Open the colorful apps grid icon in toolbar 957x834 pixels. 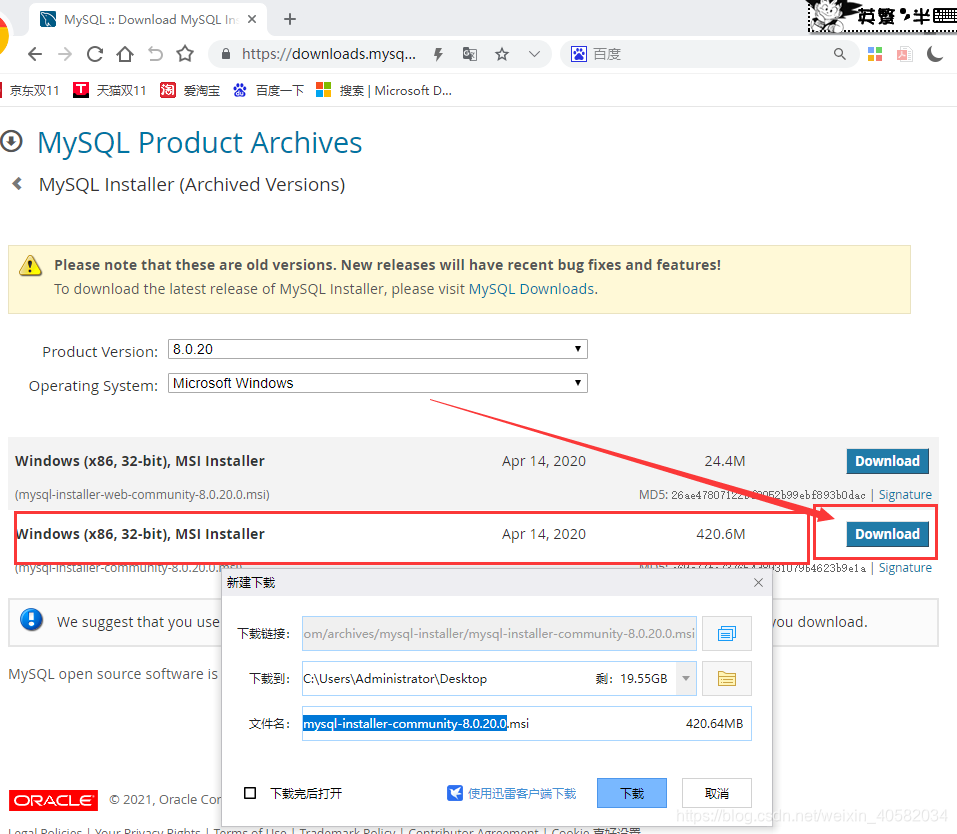point(875,54)
